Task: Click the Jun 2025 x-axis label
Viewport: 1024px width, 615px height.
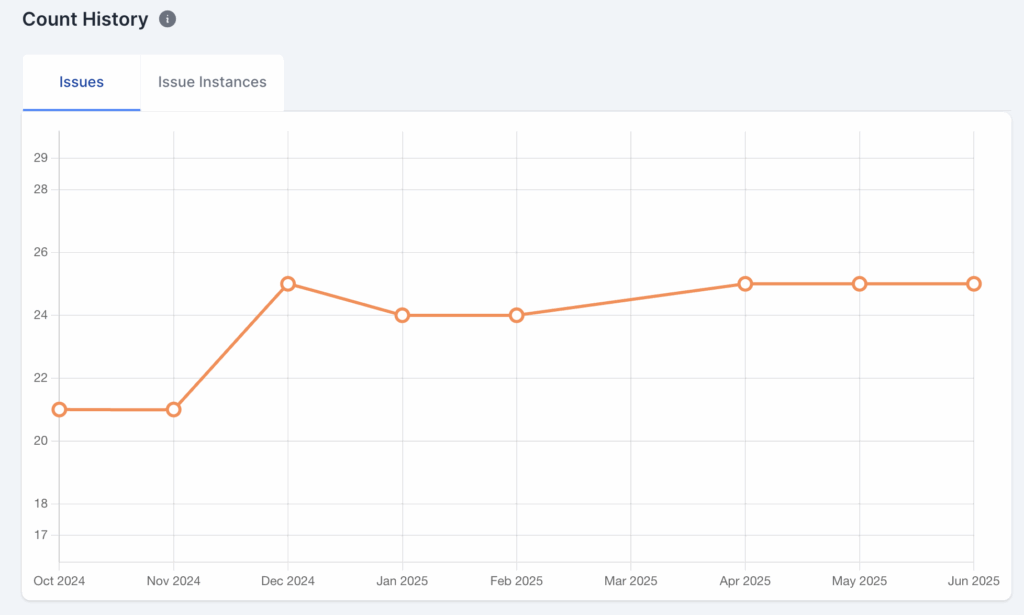Action: [x=973, y=581]
